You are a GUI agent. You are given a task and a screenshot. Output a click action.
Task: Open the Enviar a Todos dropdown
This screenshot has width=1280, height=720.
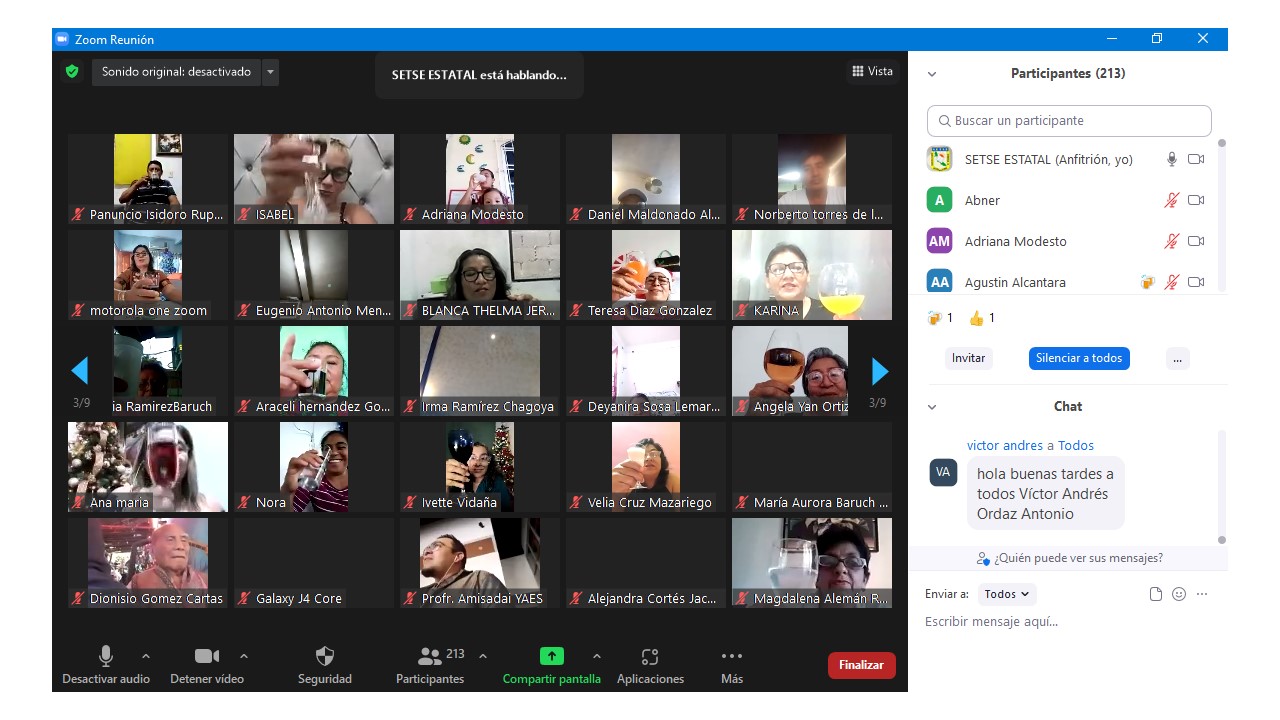1007,594
